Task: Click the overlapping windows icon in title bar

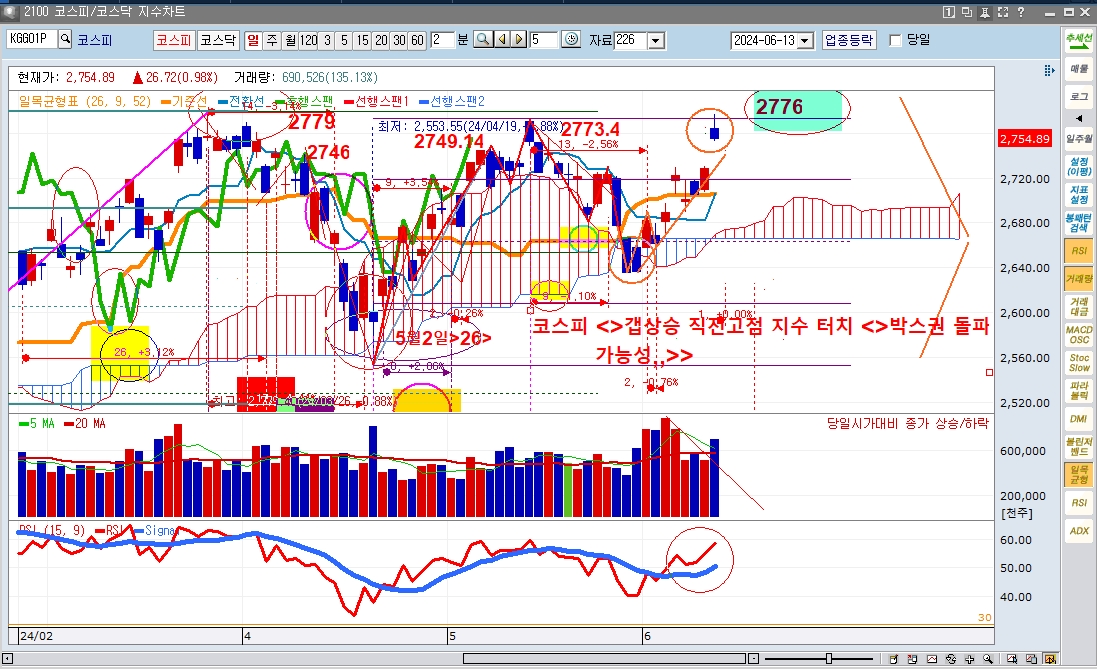Action: click(967, 12)
